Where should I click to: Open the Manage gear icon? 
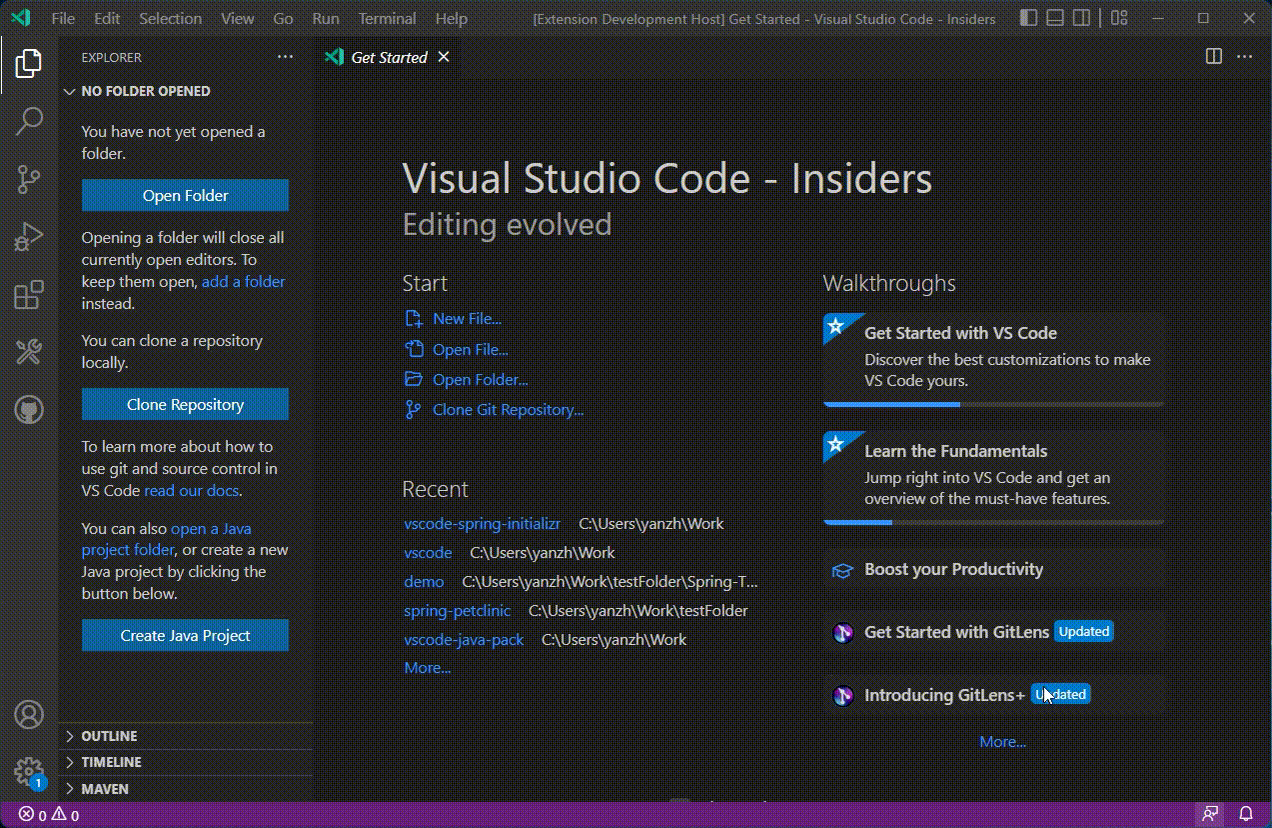29,772
